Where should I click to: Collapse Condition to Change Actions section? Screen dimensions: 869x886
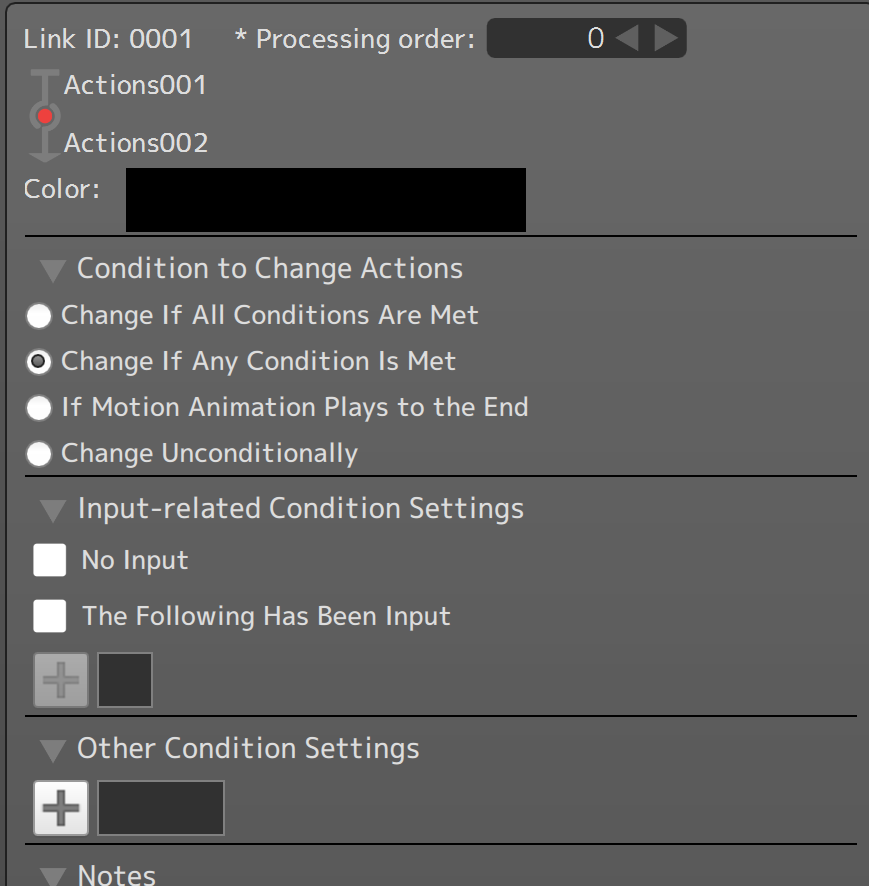tap(54, 270)
